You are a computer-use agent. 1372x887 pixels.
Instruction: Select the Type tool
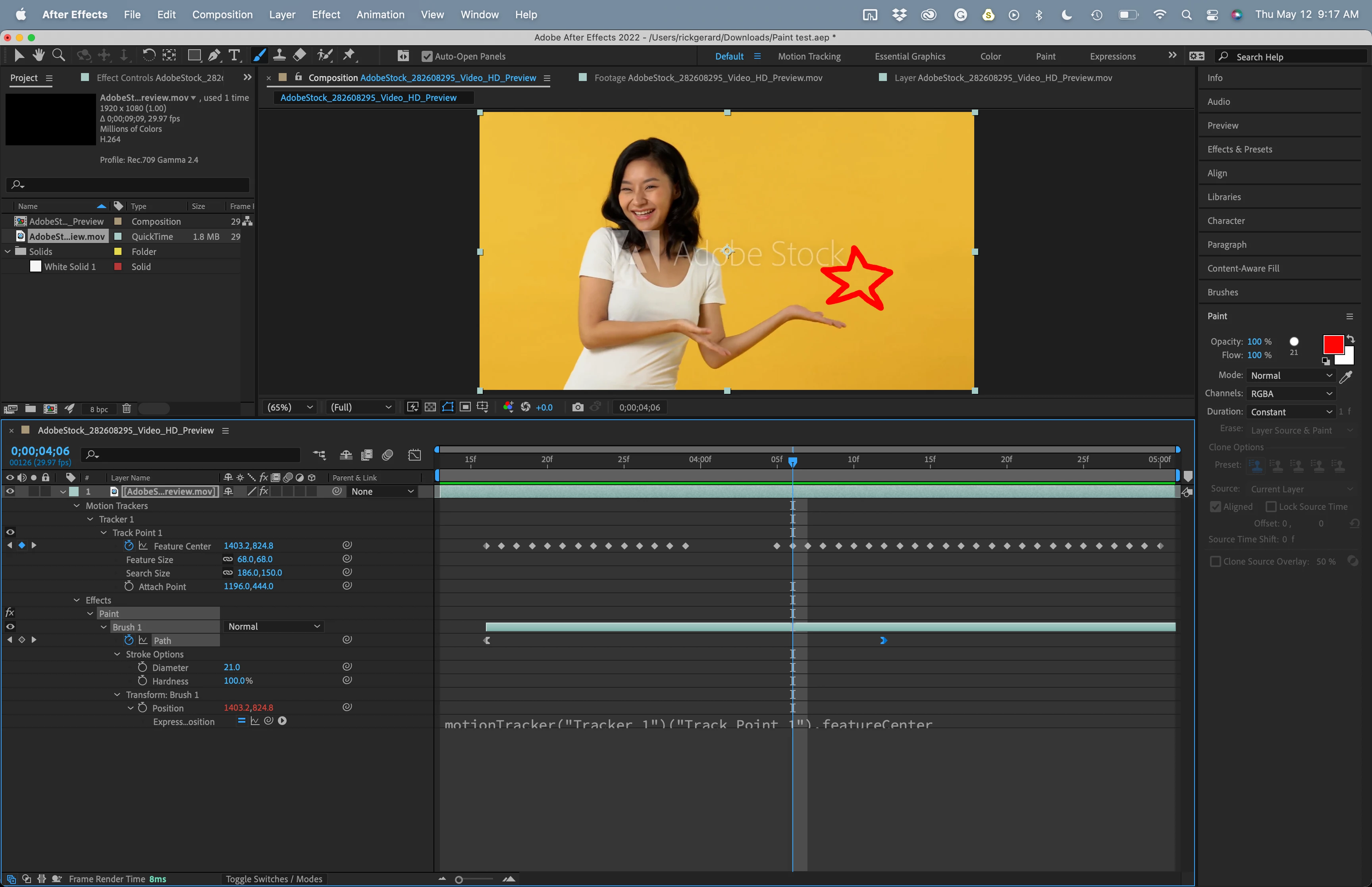pos(234,55)
